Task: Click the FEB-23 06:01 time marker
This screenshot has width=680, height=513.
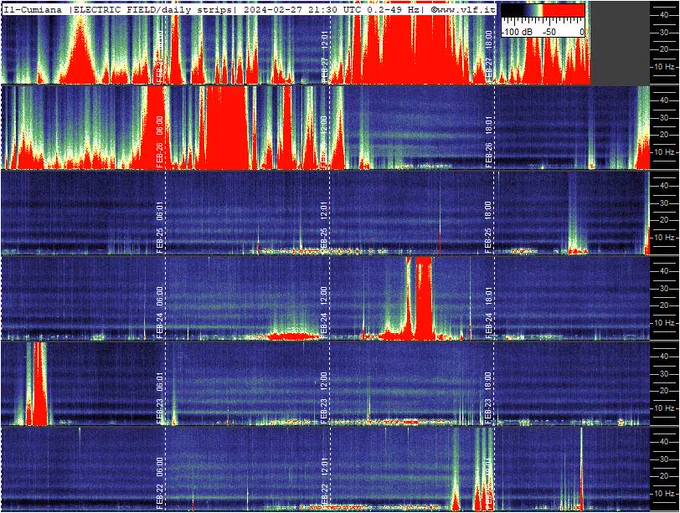Action: pyautogui.click(x=160, y=398)
